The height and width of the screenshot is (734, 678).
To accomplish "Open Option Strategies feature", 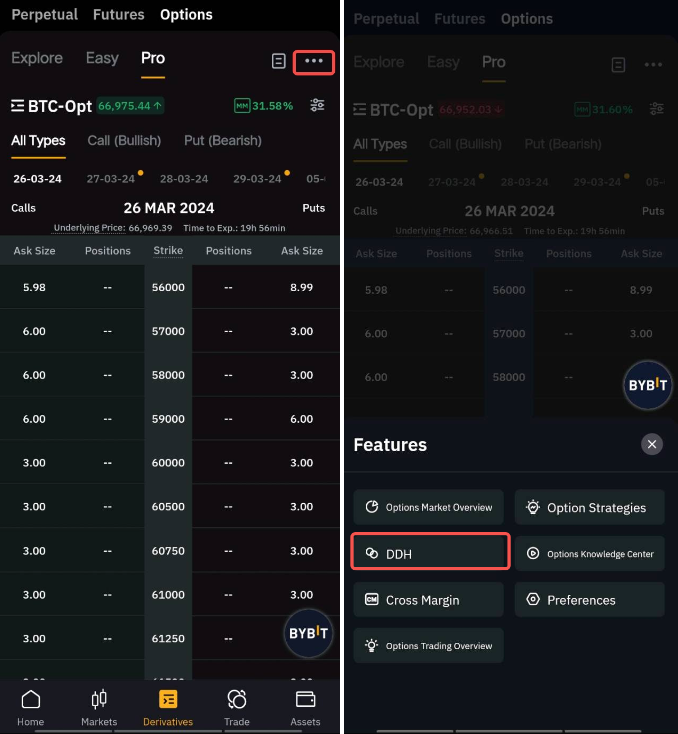I will point(589,507).
